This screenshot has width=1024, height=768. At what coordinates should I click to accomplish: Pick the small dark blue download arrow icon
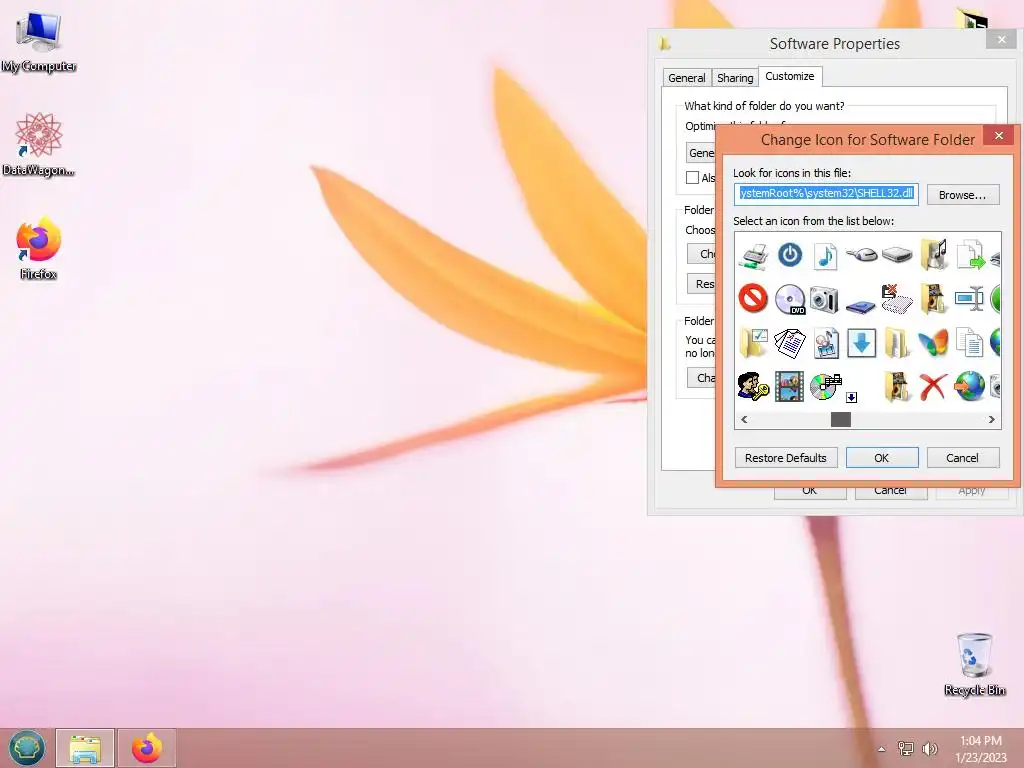852,397
